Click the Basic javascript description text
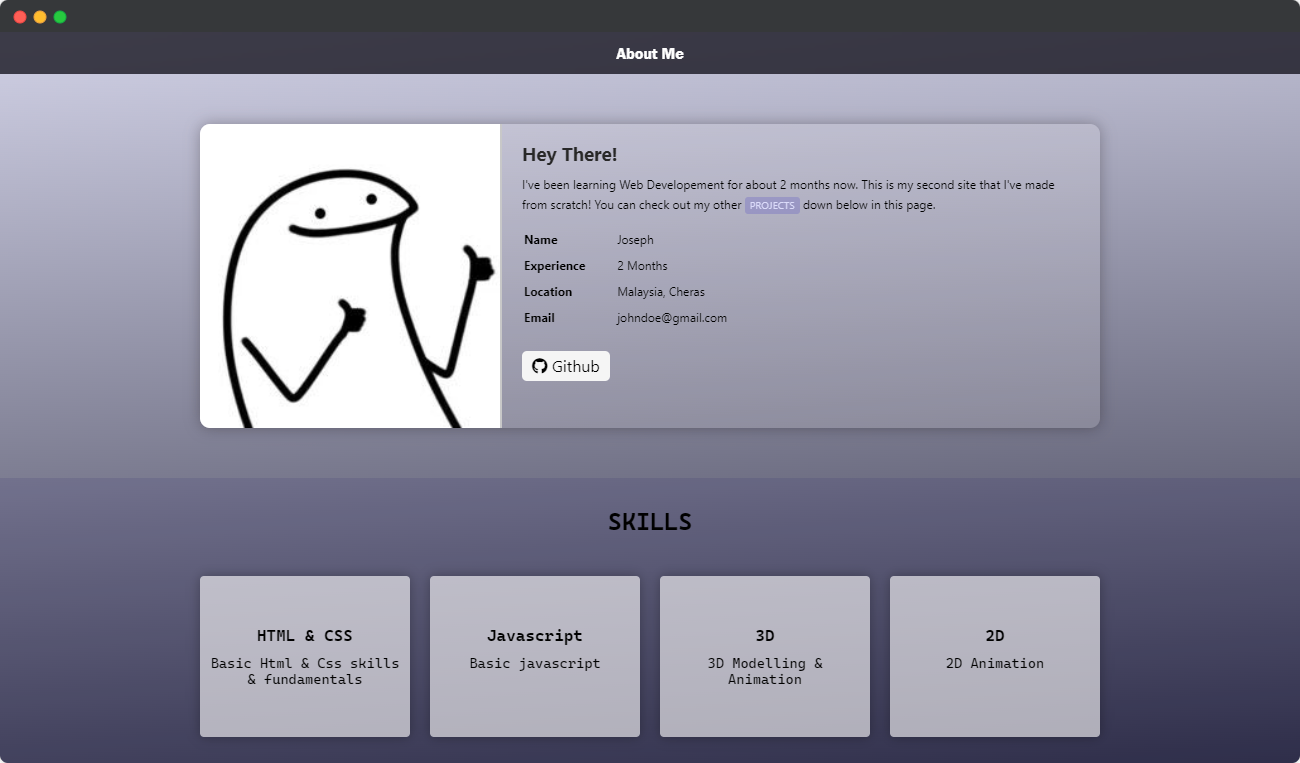1300x763 pixels. click(x=535, y=663)
